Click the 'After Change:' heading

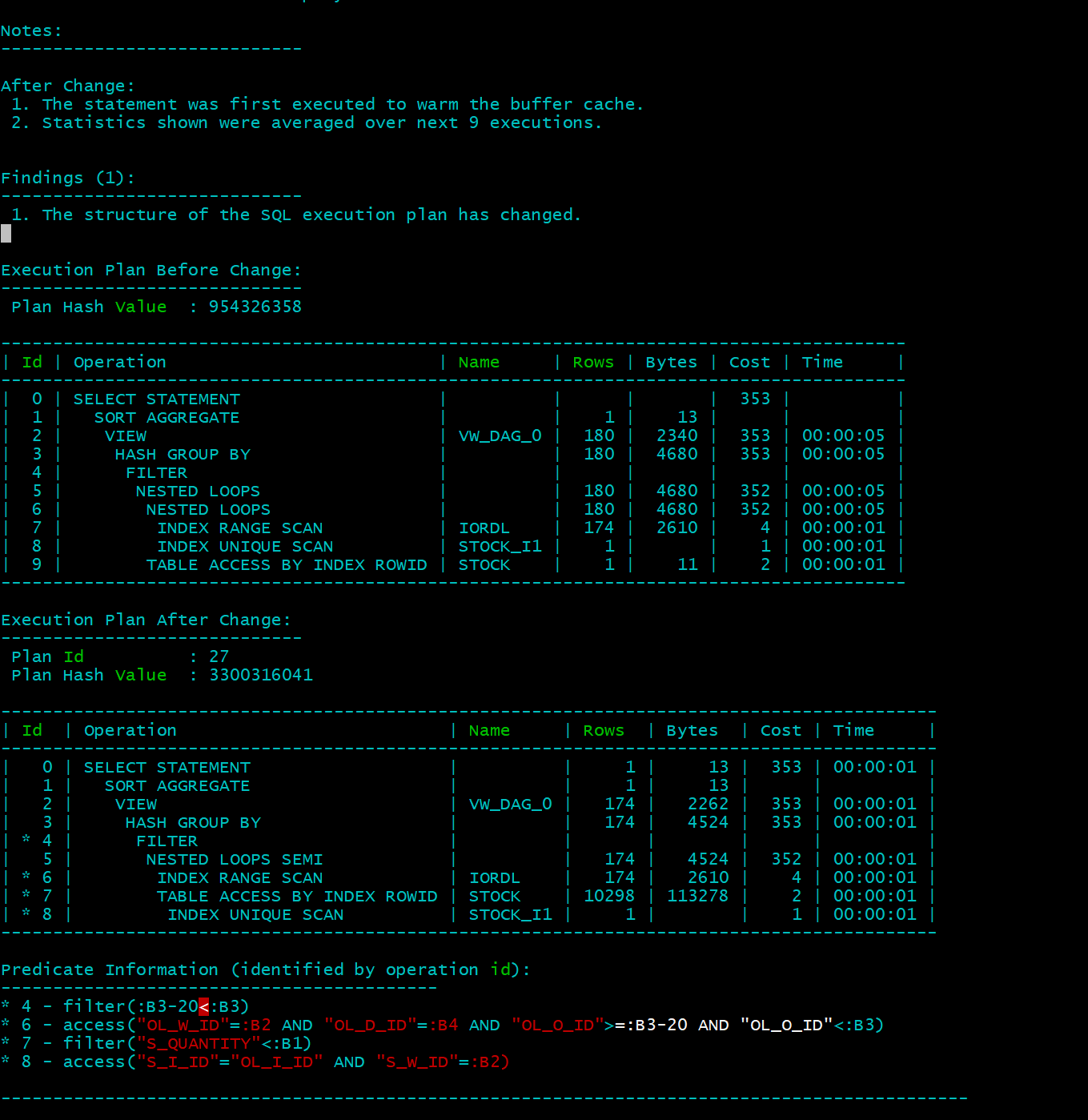tap(68, 86)
